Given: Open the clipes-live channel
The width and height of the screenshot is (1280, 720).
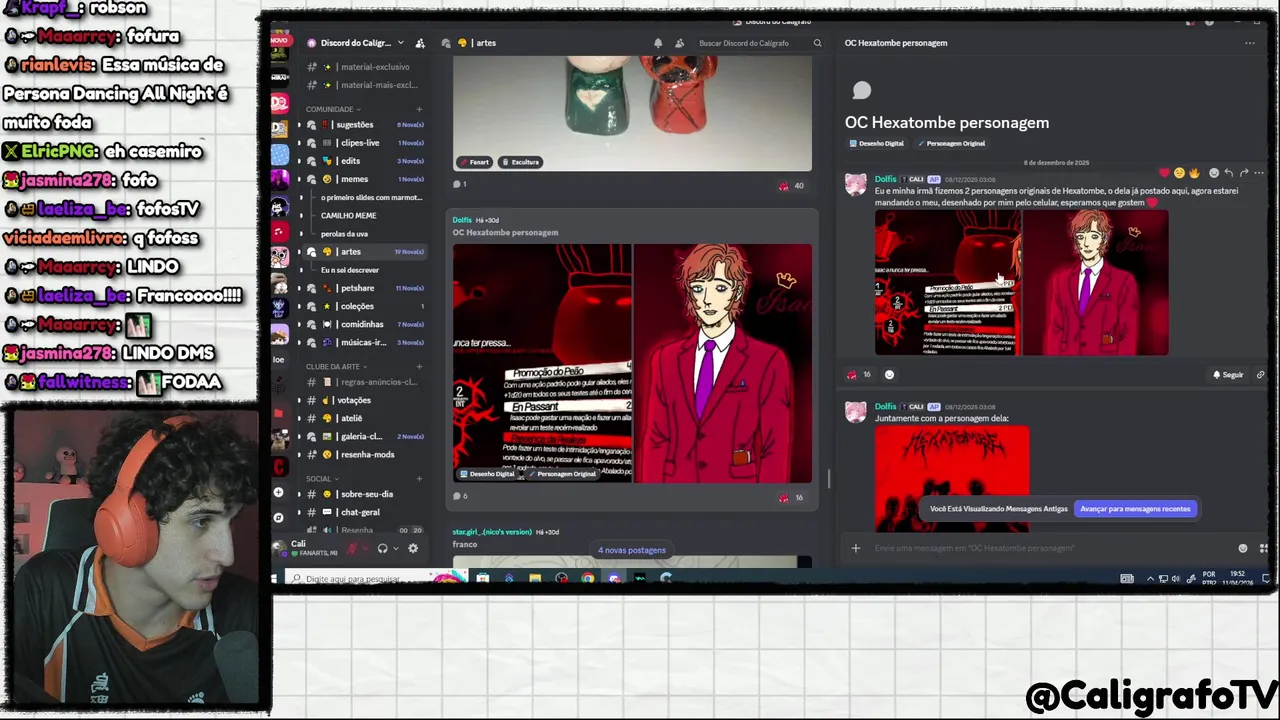Looking at the screenshot, I should pos(365,143).
